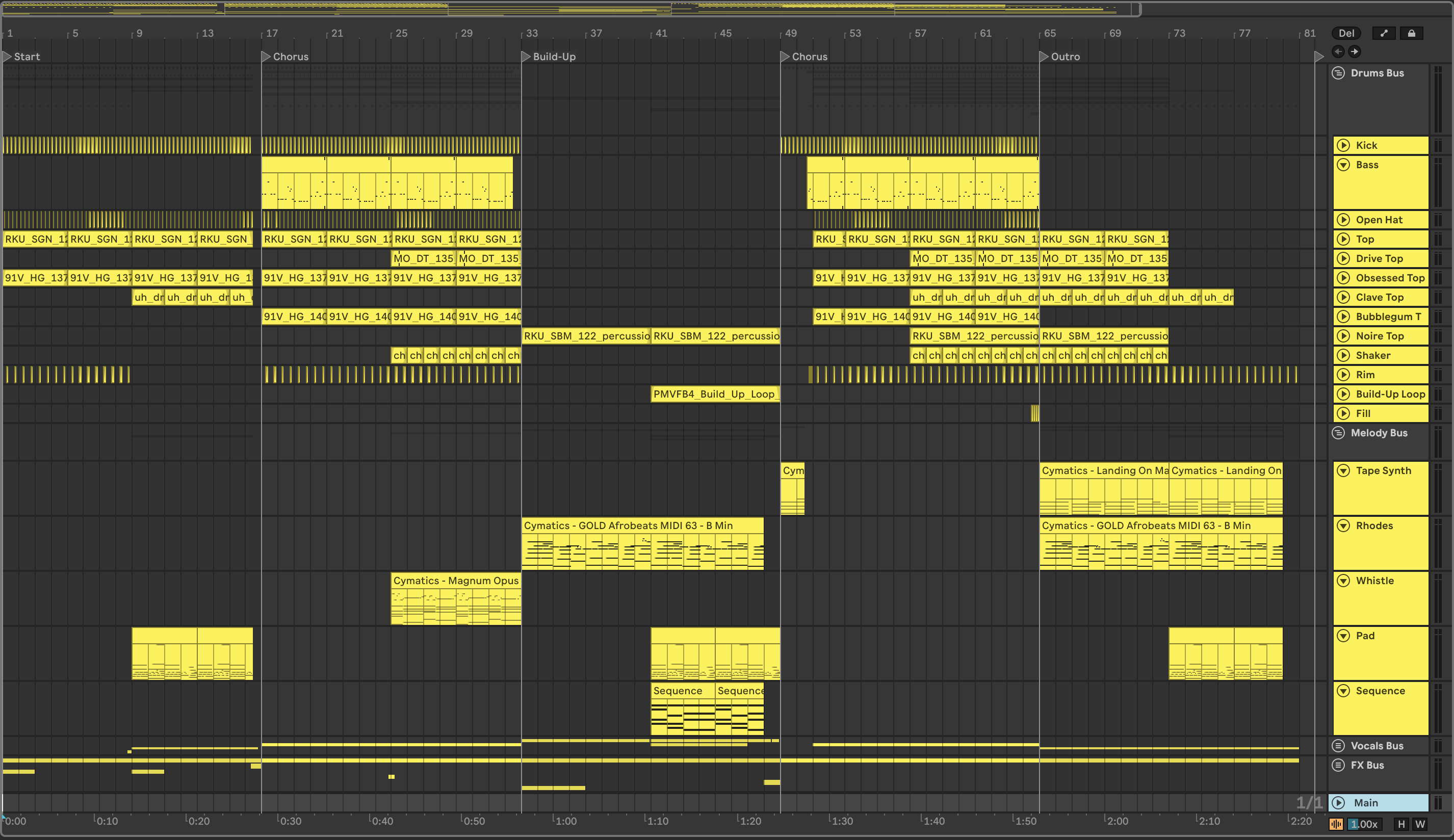The width and height of the screenshot is (1454, 840).
Task: Select first GOLD Afrobeats MIDI 63 clip
Action: click(643, 543)
